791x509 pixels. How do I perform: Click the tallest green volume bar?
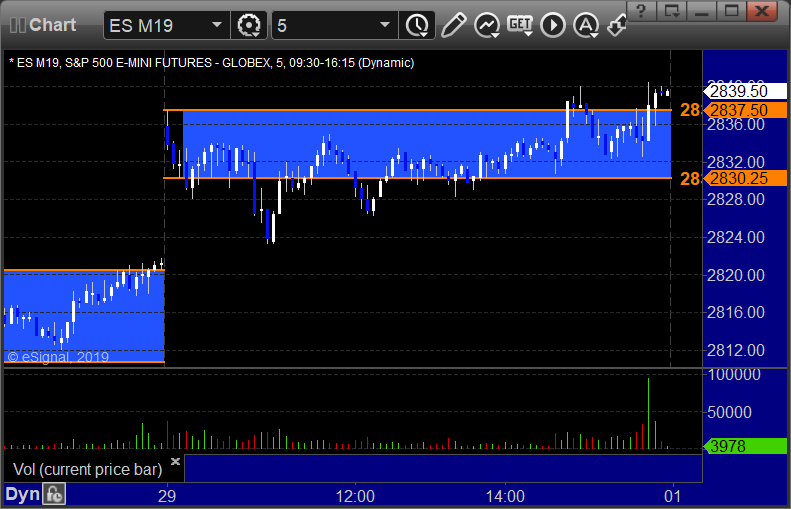click(648, 413)
